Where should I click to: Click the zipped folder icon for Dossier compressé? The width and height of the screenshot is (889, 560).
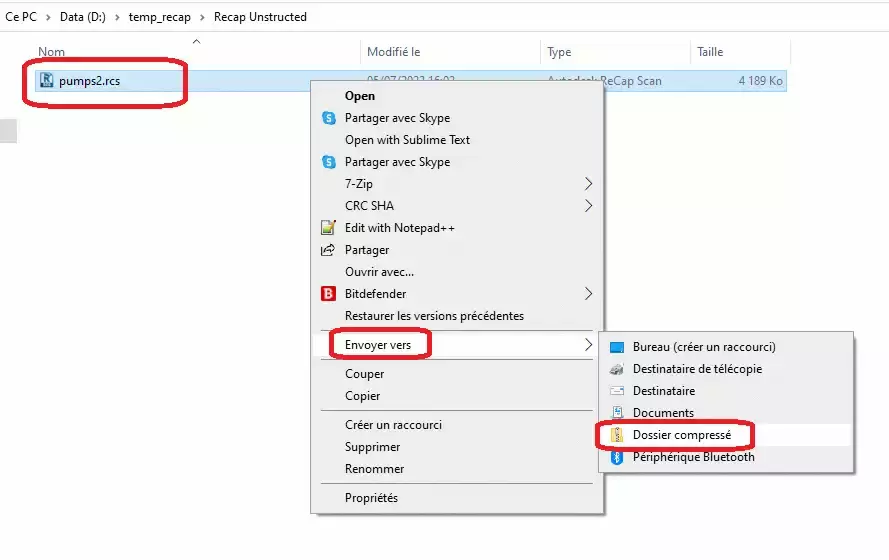[x=616, y=435]
